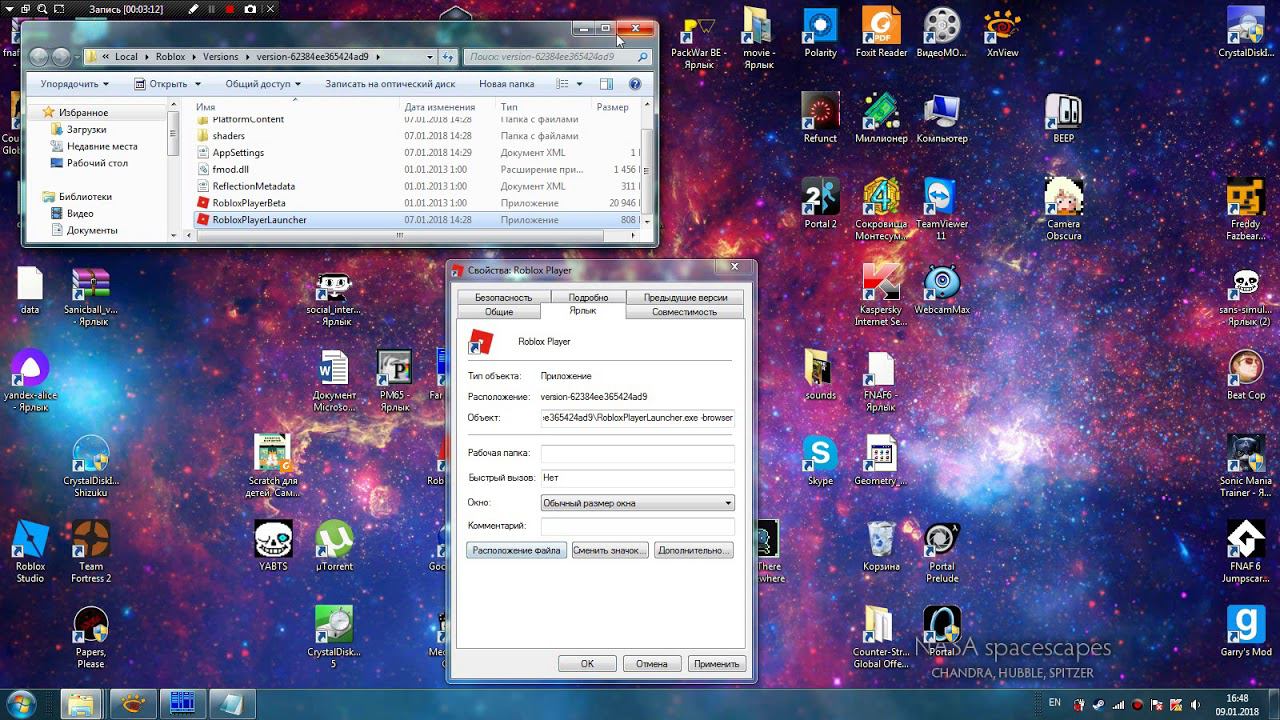
Task: Click the Explorer search box
Action: (x=558, y=57)
